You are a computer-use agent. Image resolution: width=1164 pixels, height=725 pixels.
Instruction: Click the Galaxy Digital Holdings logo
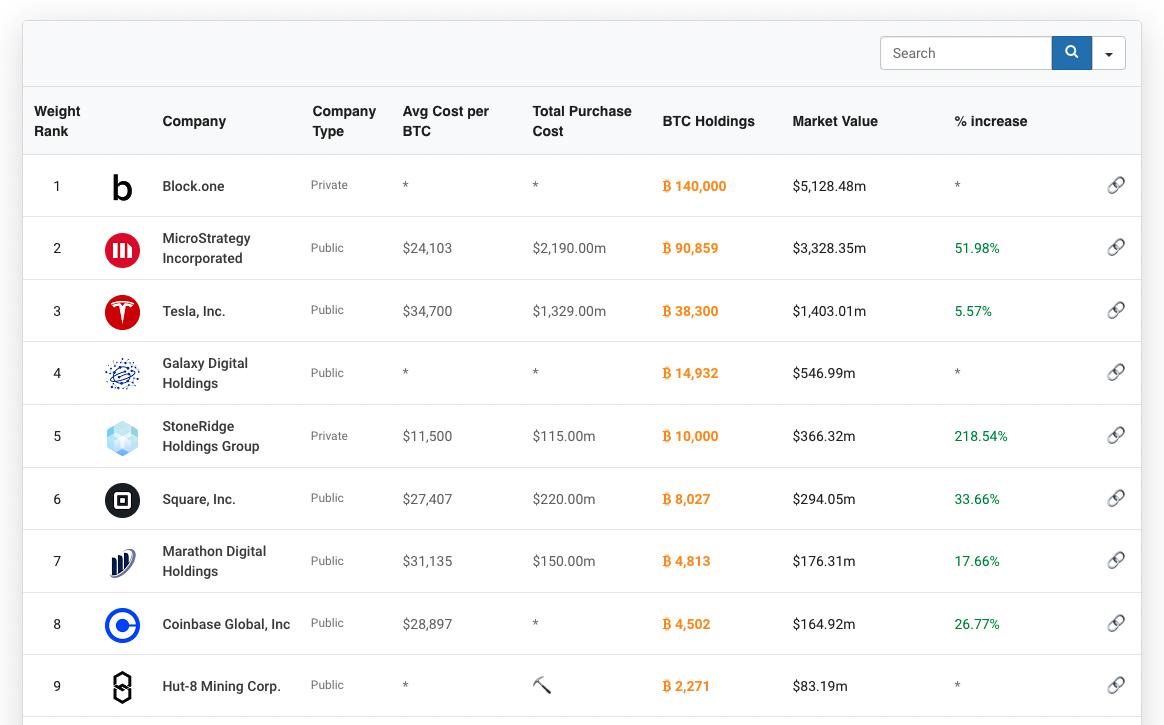tap(122, 374)
